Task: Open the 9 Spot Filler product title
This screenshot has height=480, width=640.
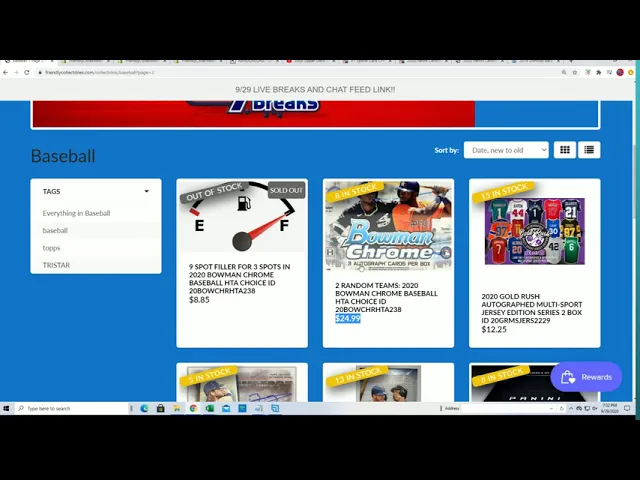Action: (240, 279)
